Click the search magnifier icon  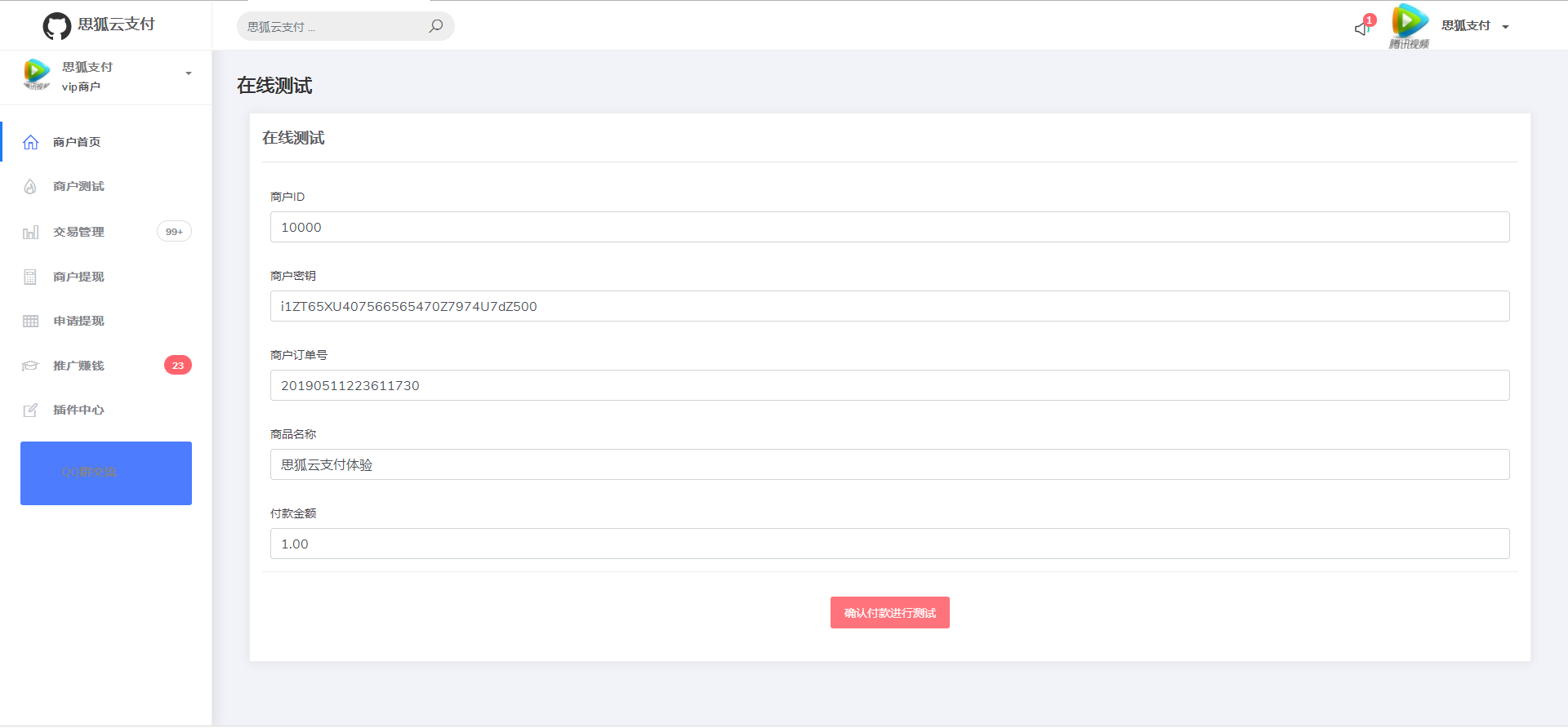click(436, 26)
